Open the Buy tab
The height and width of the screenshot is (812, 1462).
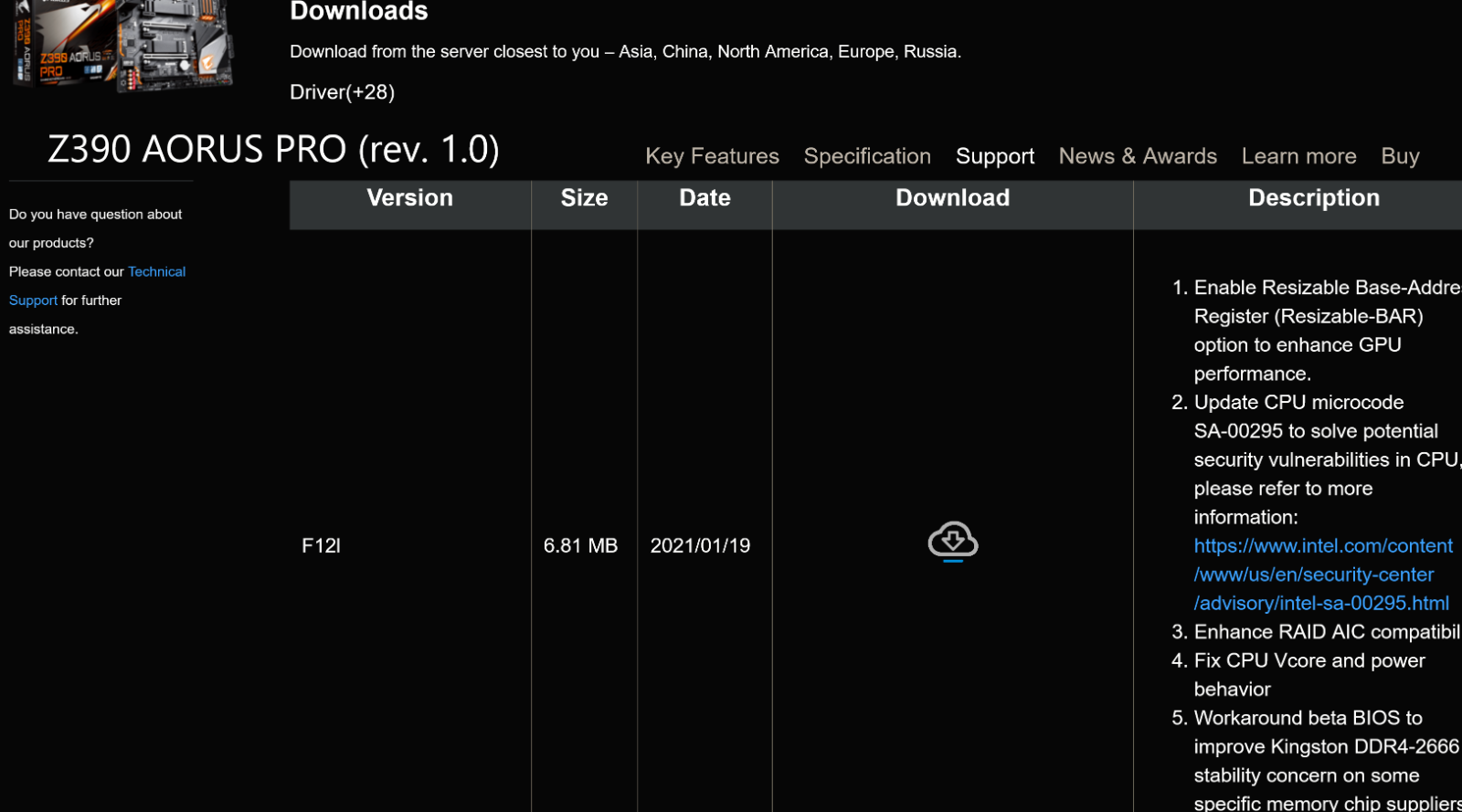1400,156
